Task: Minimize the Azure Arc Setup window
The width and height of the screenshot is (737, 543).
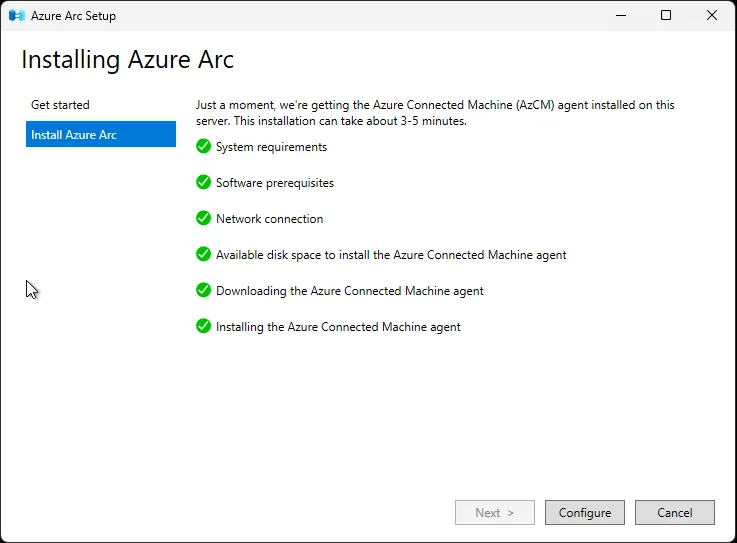Action: tap(621, 16)
